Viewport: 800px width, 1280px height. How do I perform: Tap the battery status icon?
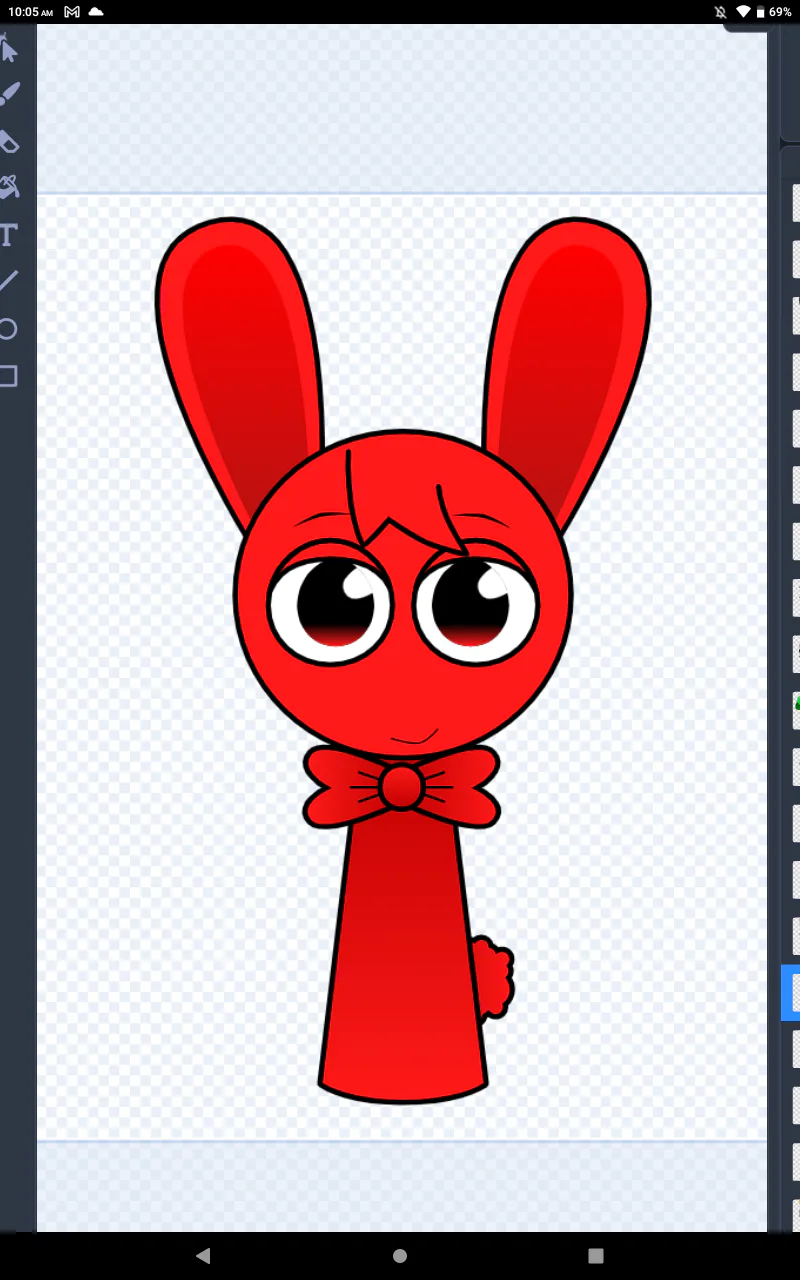(759, 12)
